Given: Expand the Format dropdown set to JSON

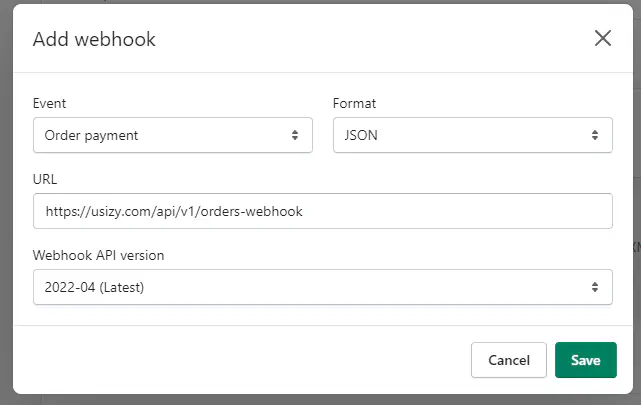Looking at the screenshot, I should coord(460,135).
